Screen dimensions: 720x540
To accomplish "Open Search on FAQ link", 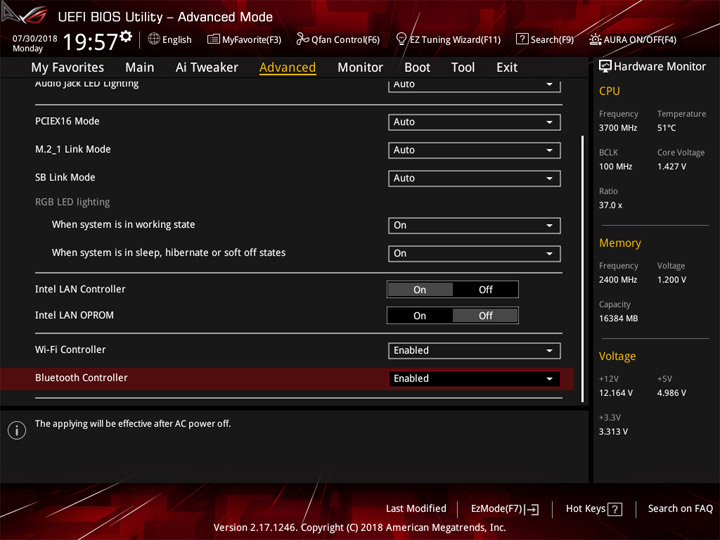I will (681, 509).
